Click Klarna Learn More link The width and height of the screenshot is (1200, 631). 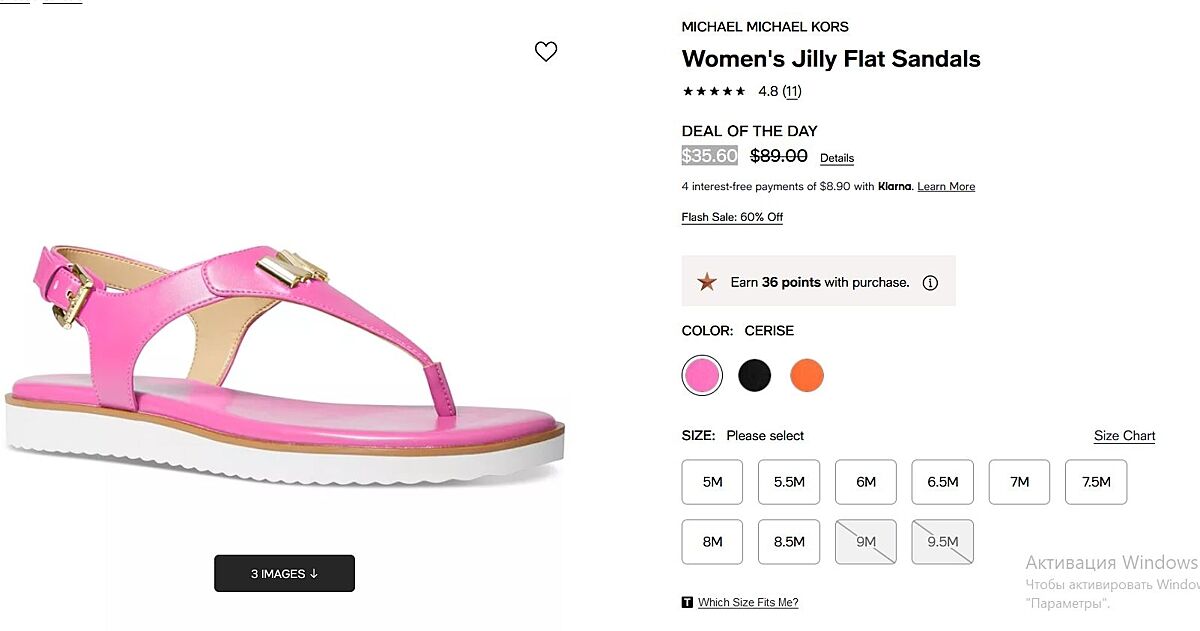(x=946, y=187)
